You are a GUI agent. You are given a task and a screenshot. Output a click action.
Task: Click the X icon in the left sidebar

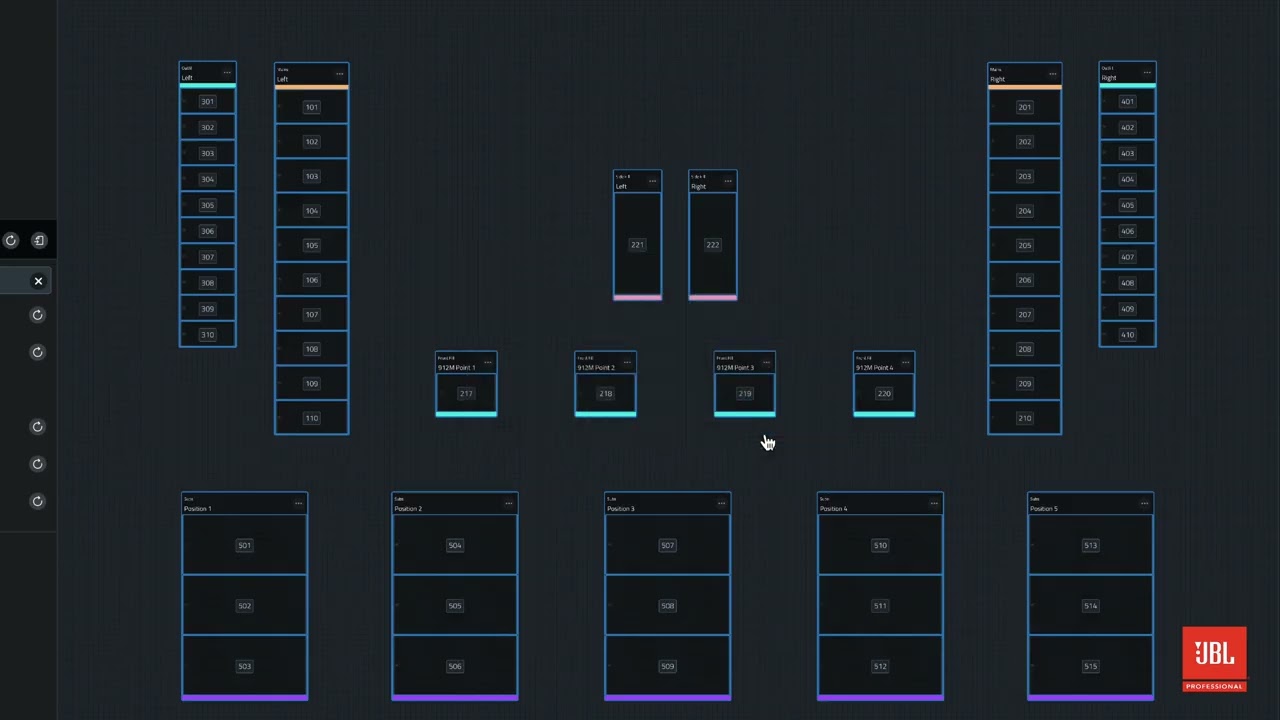click(x=38, y=281)
